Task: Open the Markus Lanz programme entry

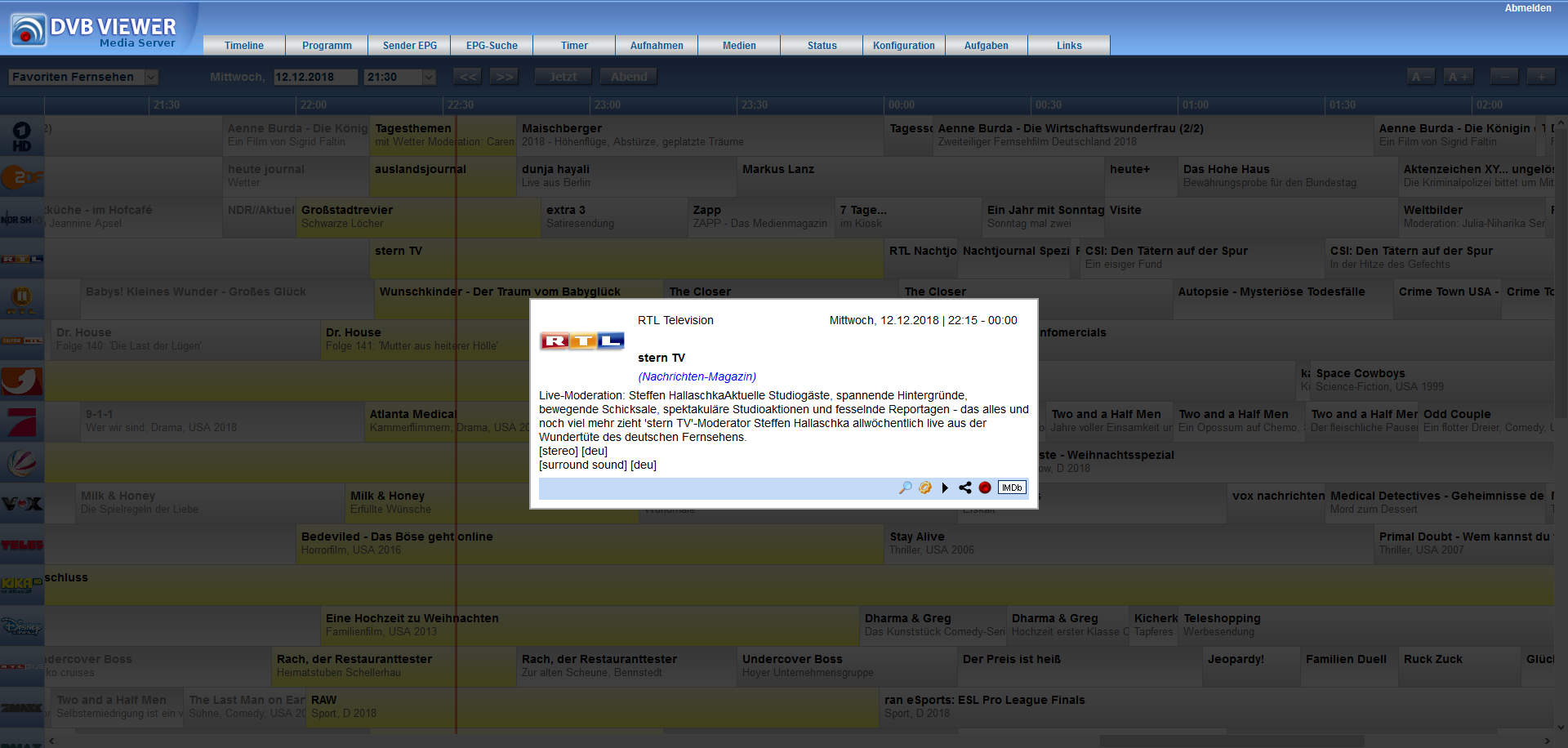Action: 920,176
